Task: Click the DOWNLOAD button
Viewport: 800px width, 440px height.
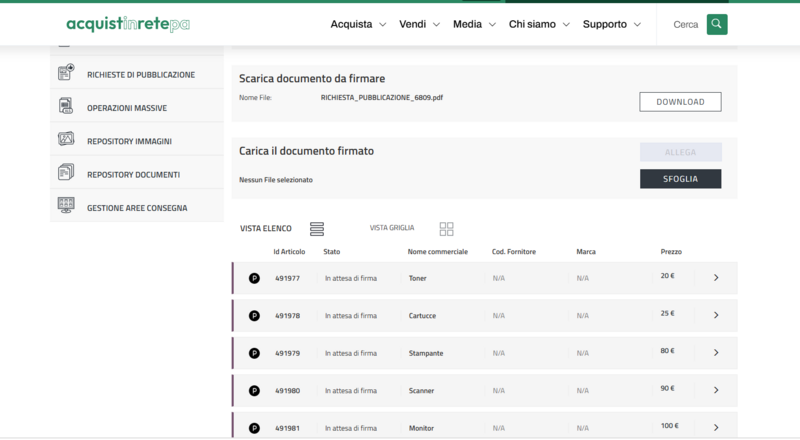Action: pyautogui.click(x=680, y=102)
